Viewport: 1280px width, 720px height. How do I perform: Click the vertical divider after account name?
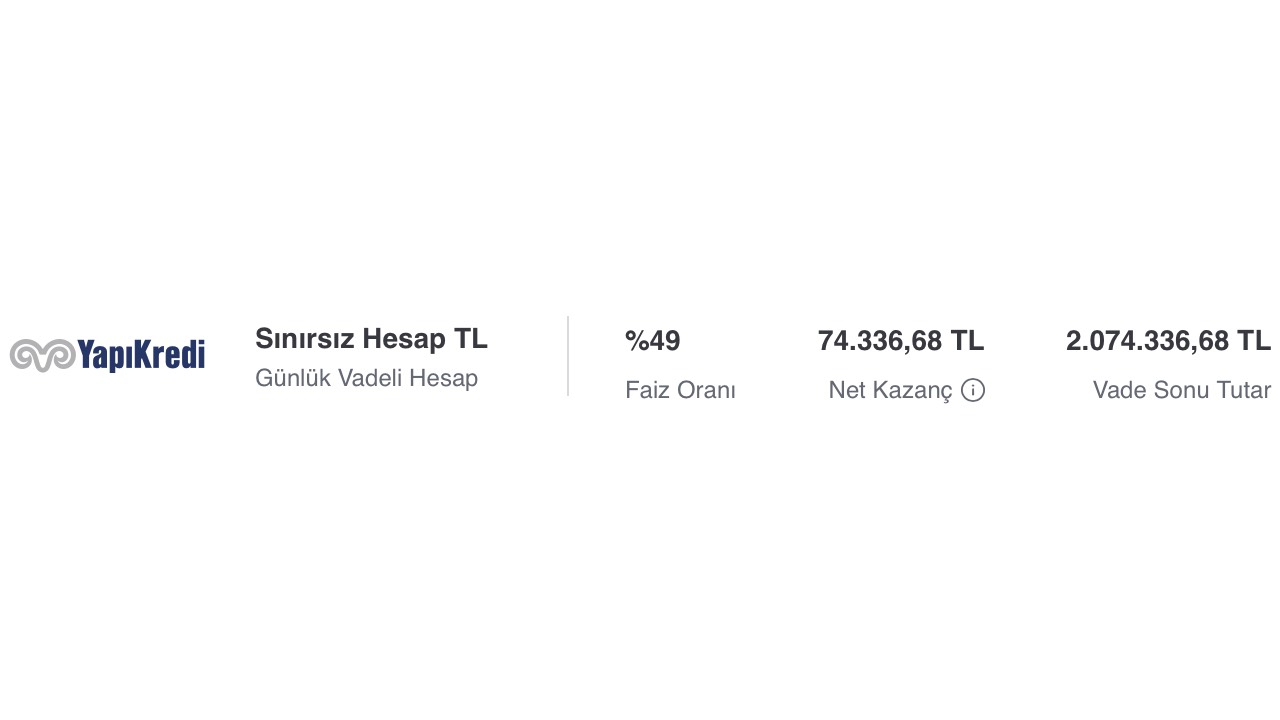(568, 356)
